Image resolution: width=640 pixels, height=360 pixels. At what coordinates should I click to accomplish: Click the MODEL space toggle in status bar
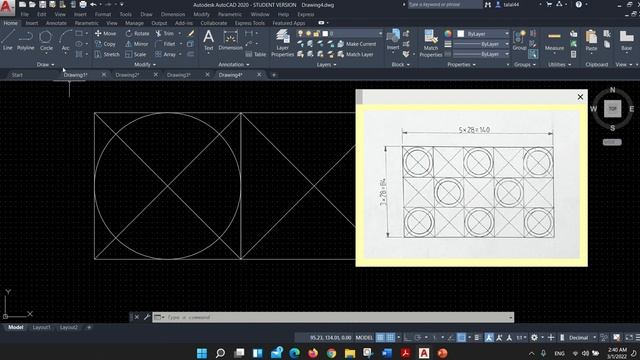coord(364,338)
